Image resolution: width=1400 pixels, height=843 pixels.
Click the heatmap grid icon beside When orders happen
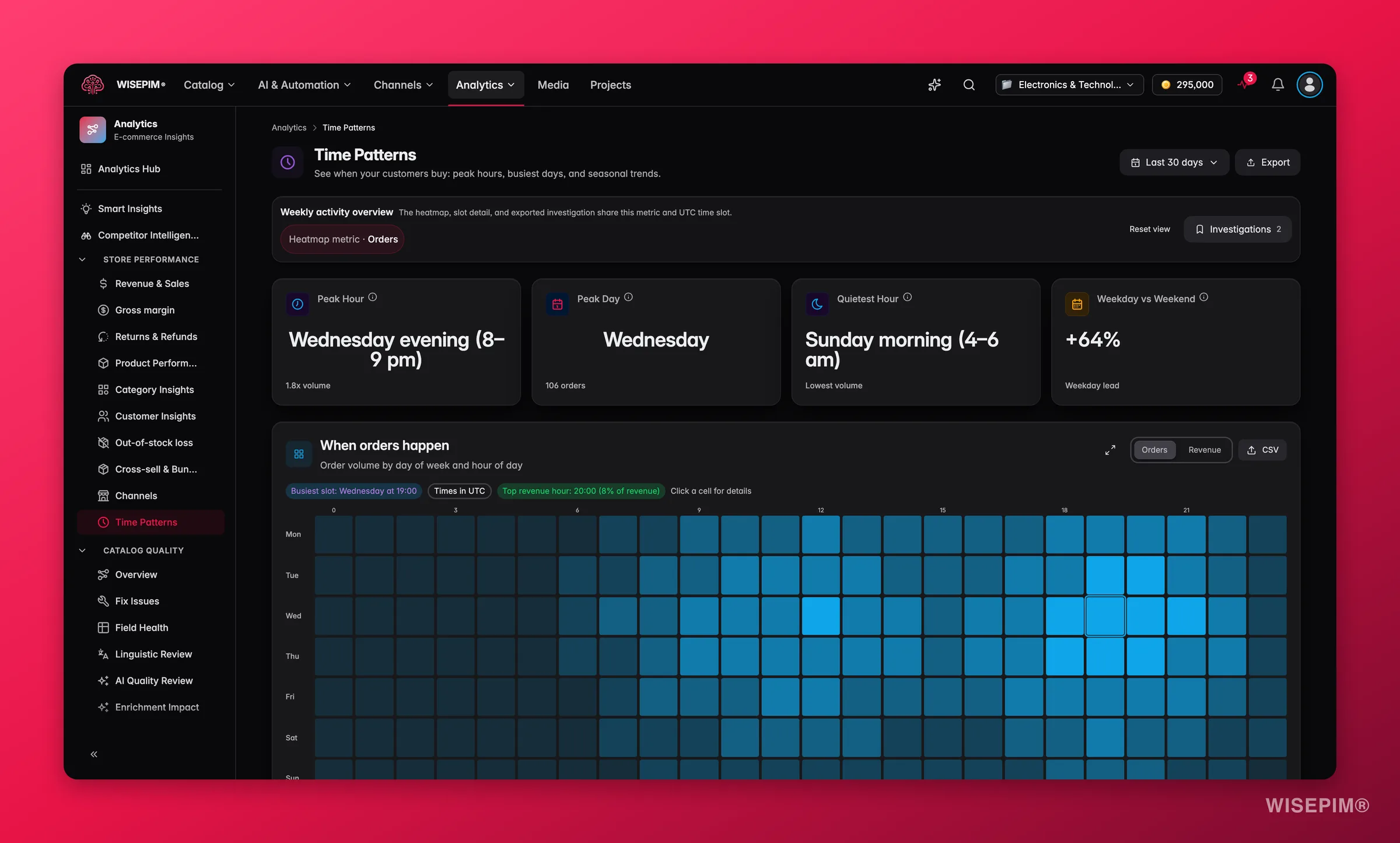pyautogui.click(x=299, y=454)
